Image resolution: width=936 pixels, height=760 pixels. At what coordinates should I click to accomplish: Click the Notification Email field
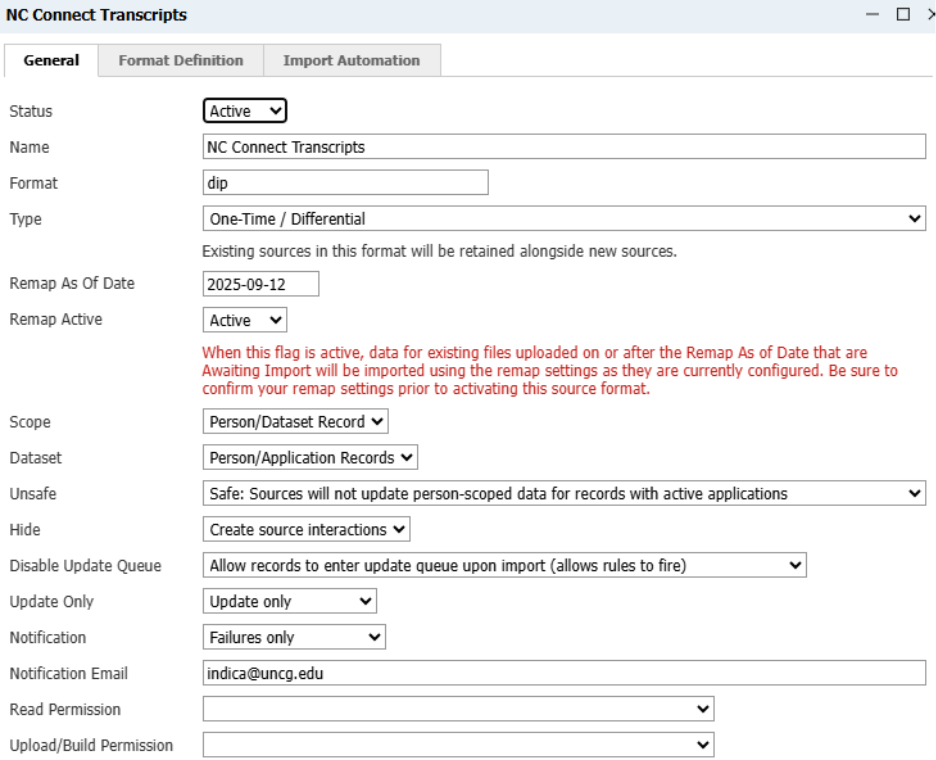(x=564, y=673)
